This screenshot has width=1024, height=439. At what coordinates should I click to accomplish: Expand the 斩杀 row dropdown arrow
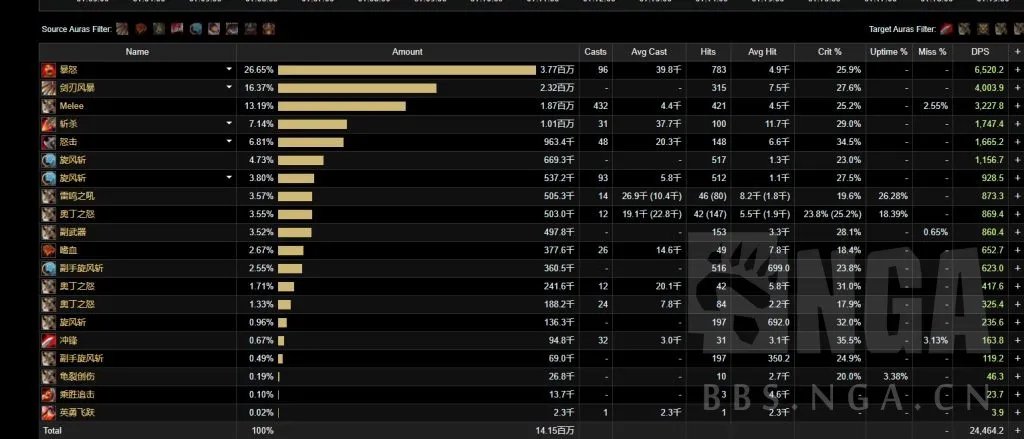[229, 124]
